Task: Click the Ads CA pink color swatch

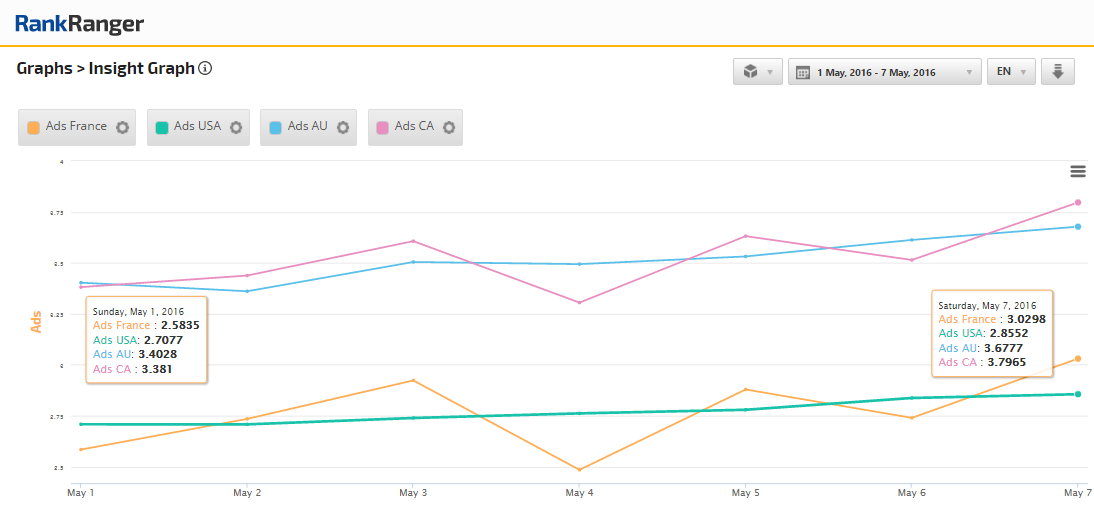Action: [x=382, y=127]
